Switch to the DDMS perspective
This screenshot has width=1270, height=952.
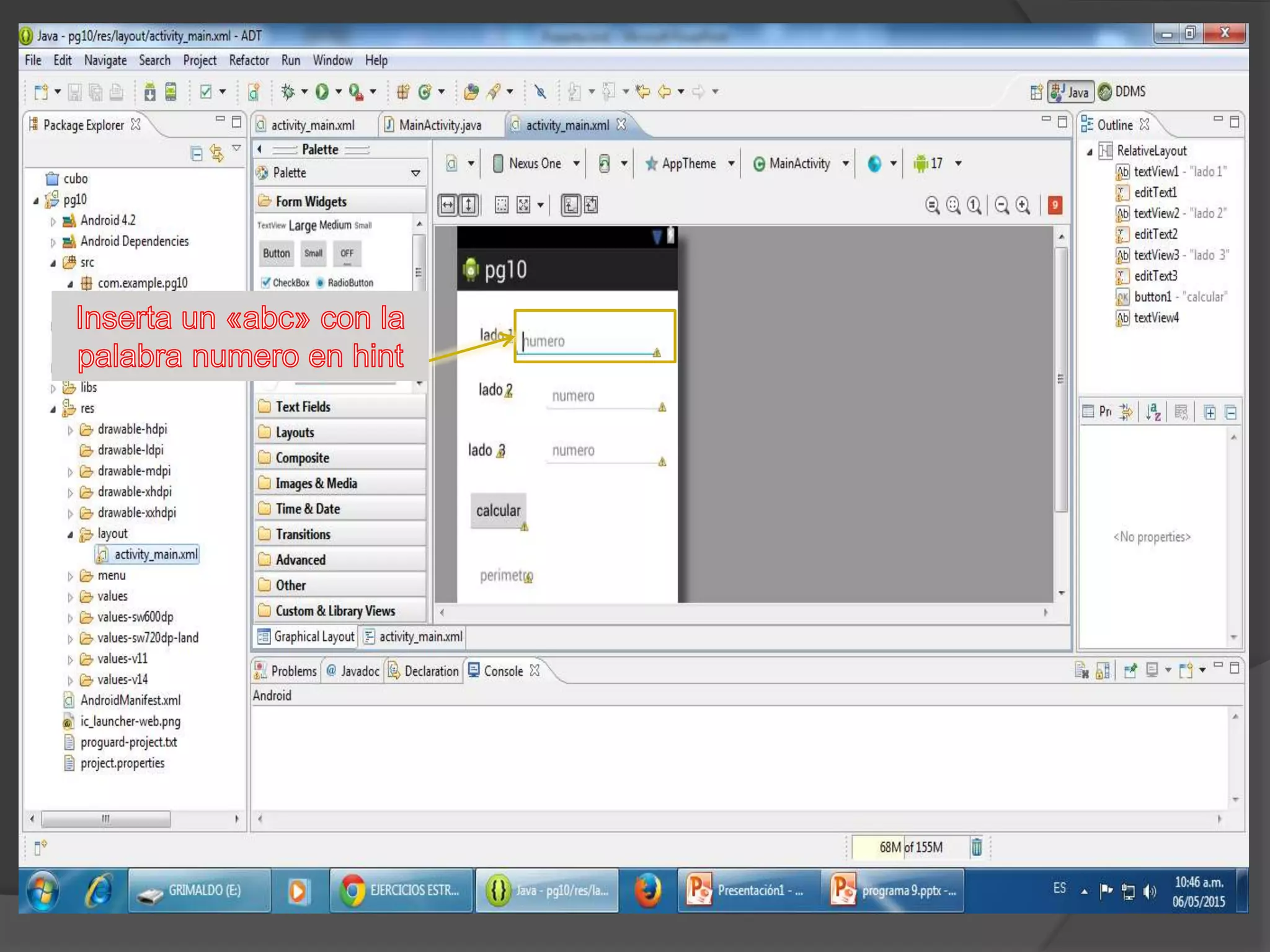pos(1122,92)
